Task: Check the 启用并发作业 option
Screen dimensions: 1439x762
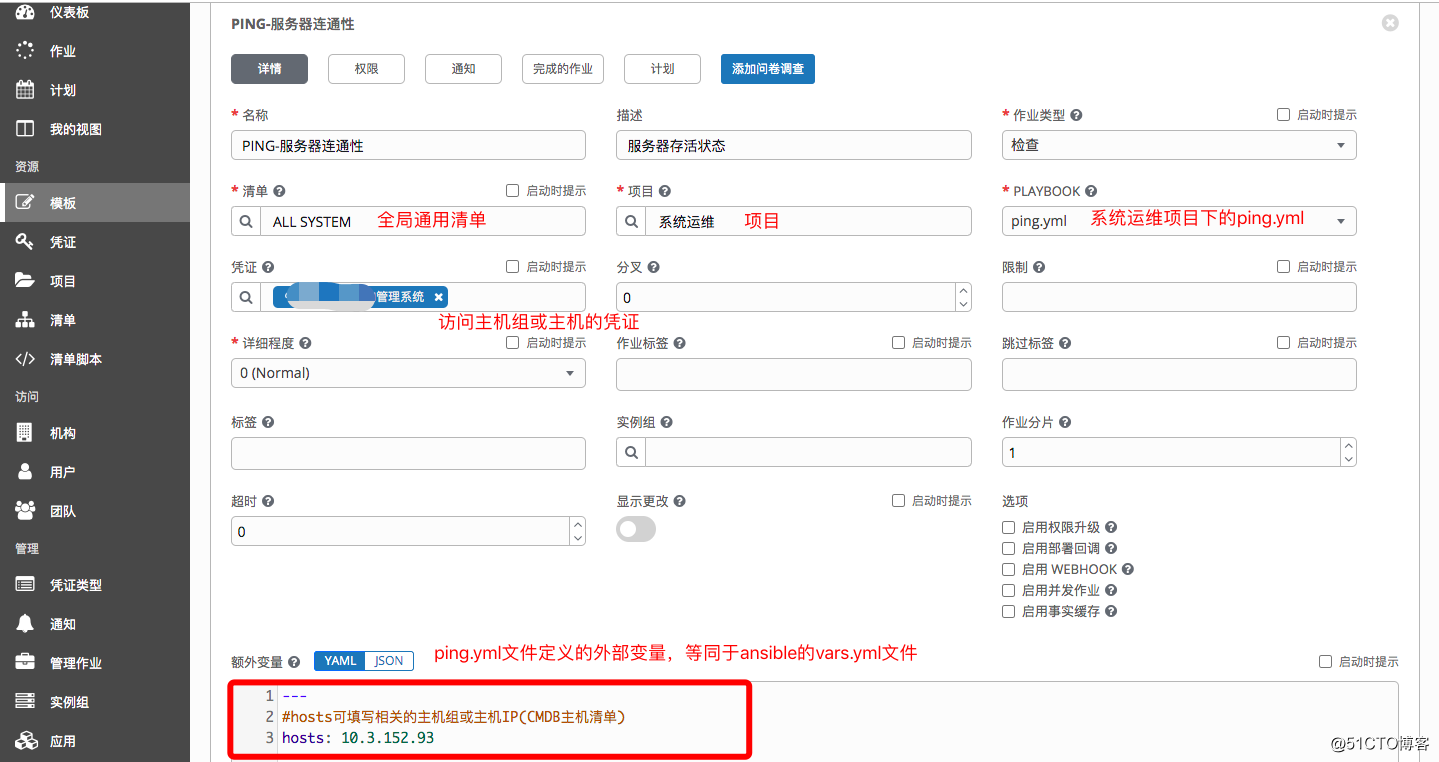Action: click(x=1008, y=590)
